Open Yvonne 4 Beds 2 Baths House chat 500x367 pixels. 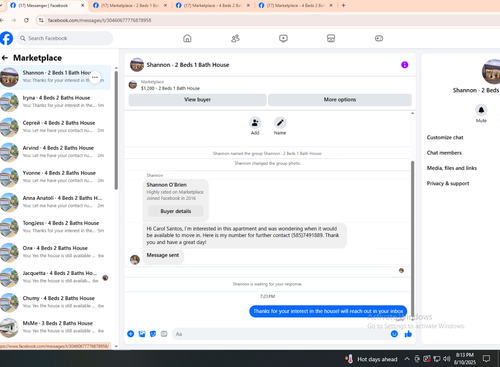55,177
